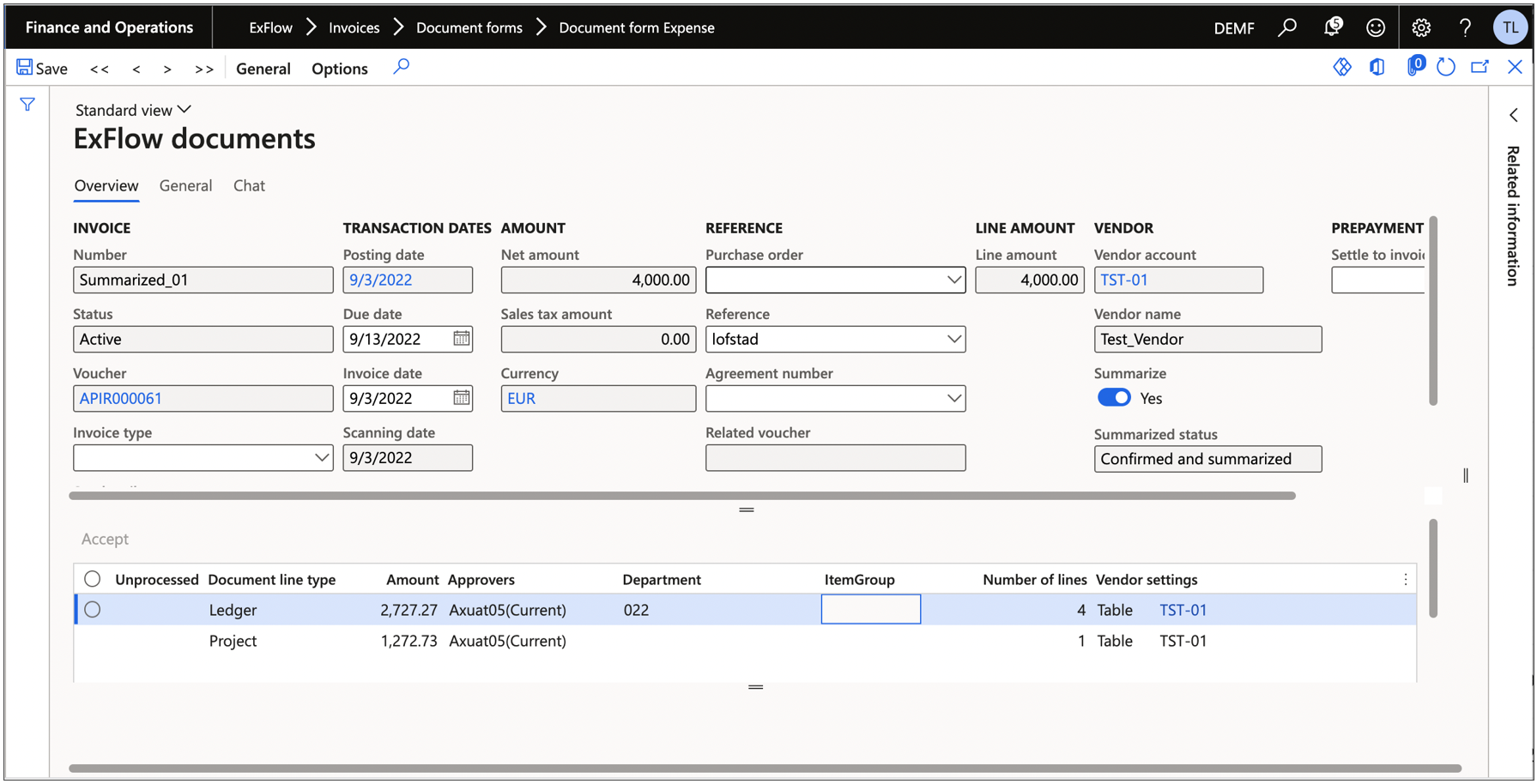Switch to the Overview tab
Screen dimensions: 1537x784
click(x=106, y=185)
